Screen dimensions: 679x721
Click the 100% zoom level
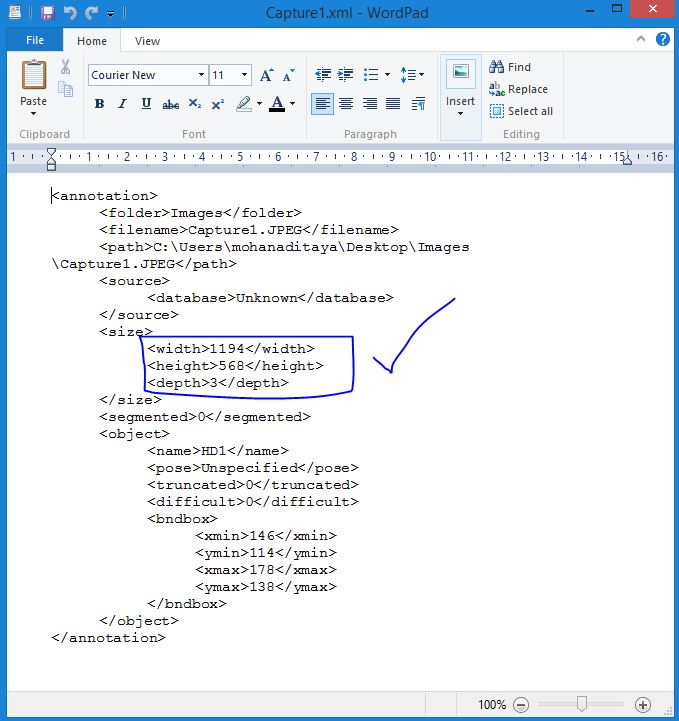(491, 704)
